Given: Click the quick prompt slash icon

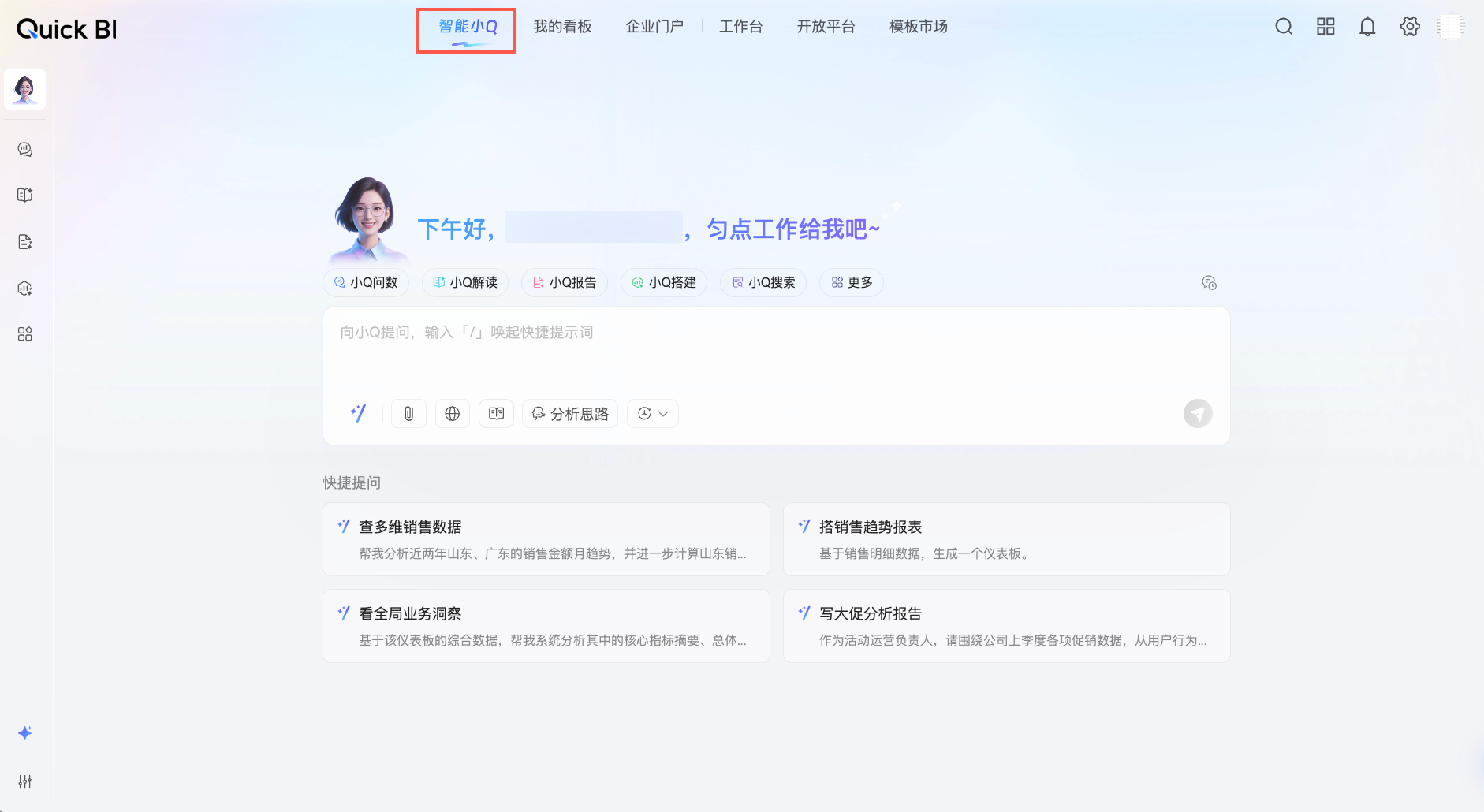Looking at the screenshot, I should pos(358,413).
